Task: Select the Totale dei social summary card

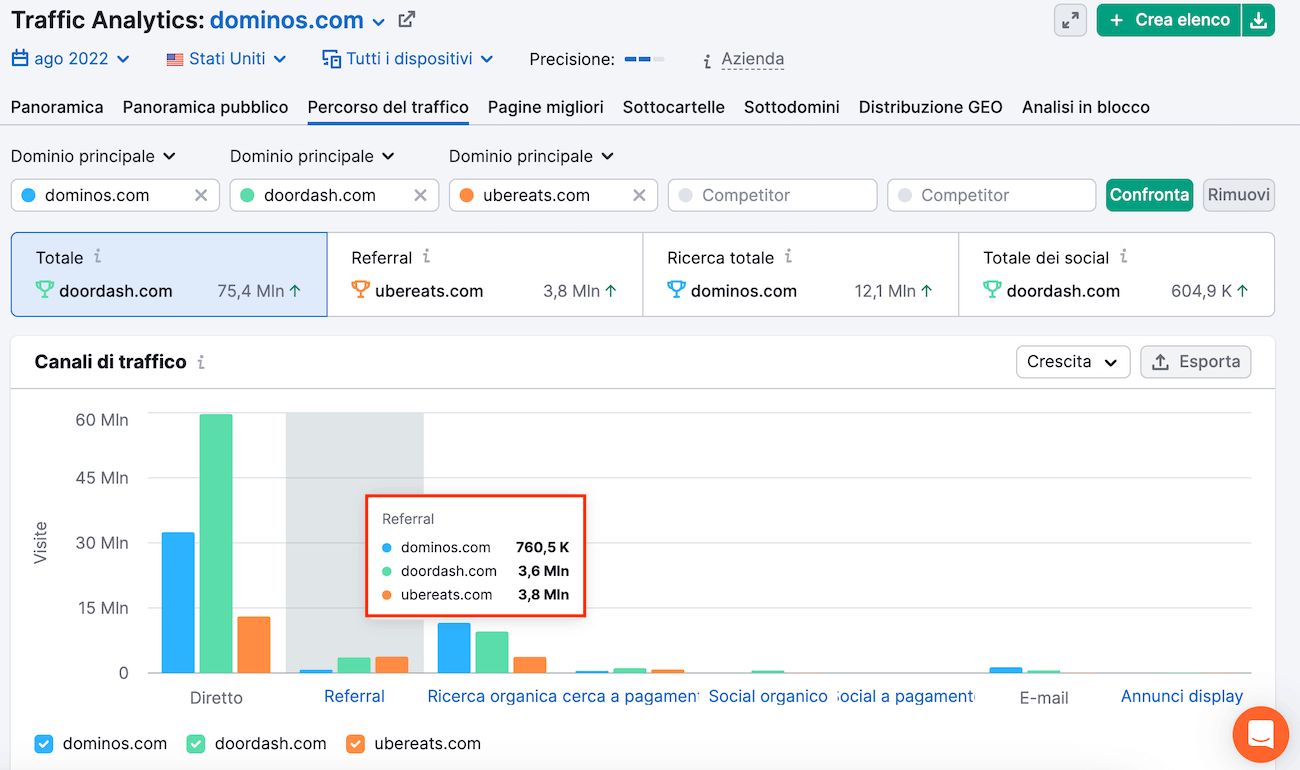Action: (1117, 275)
